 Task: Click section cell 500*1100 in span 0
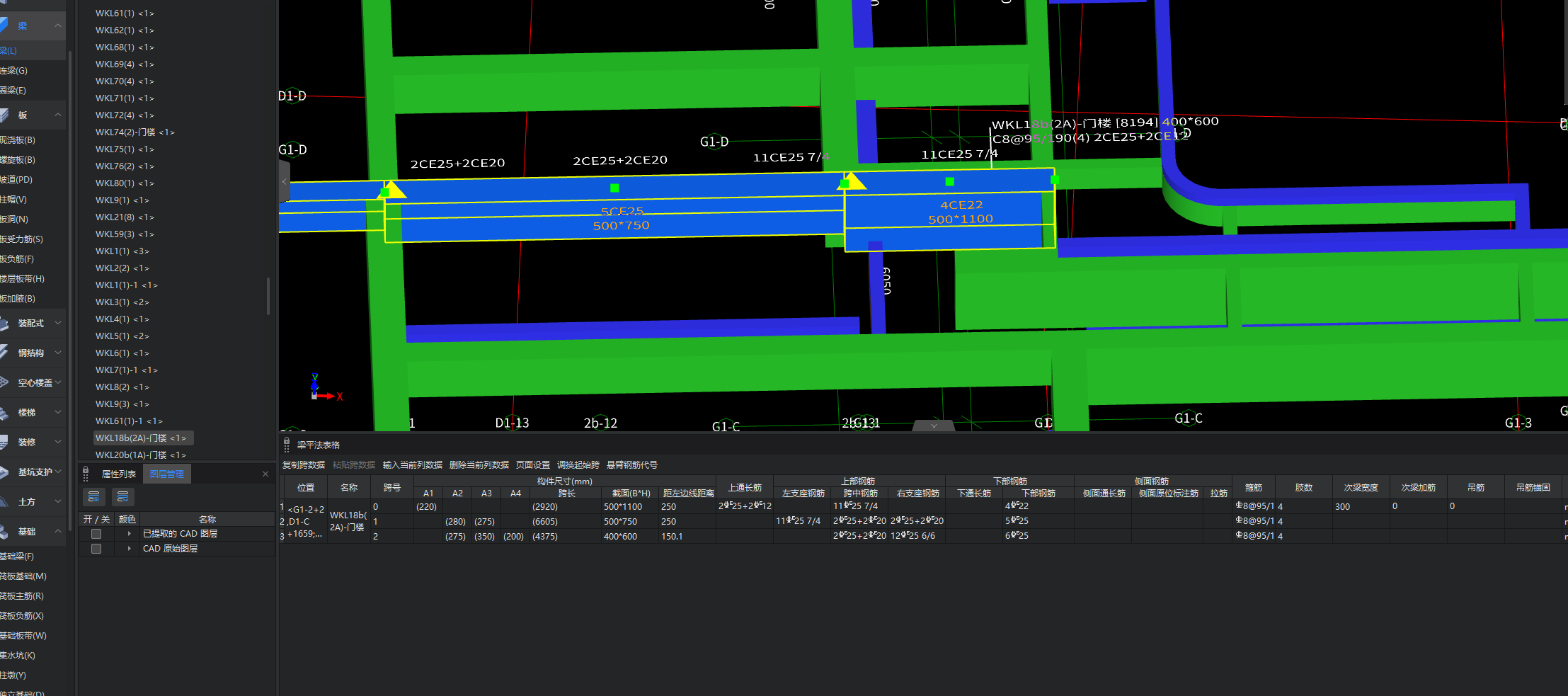[x=623, y=506]
